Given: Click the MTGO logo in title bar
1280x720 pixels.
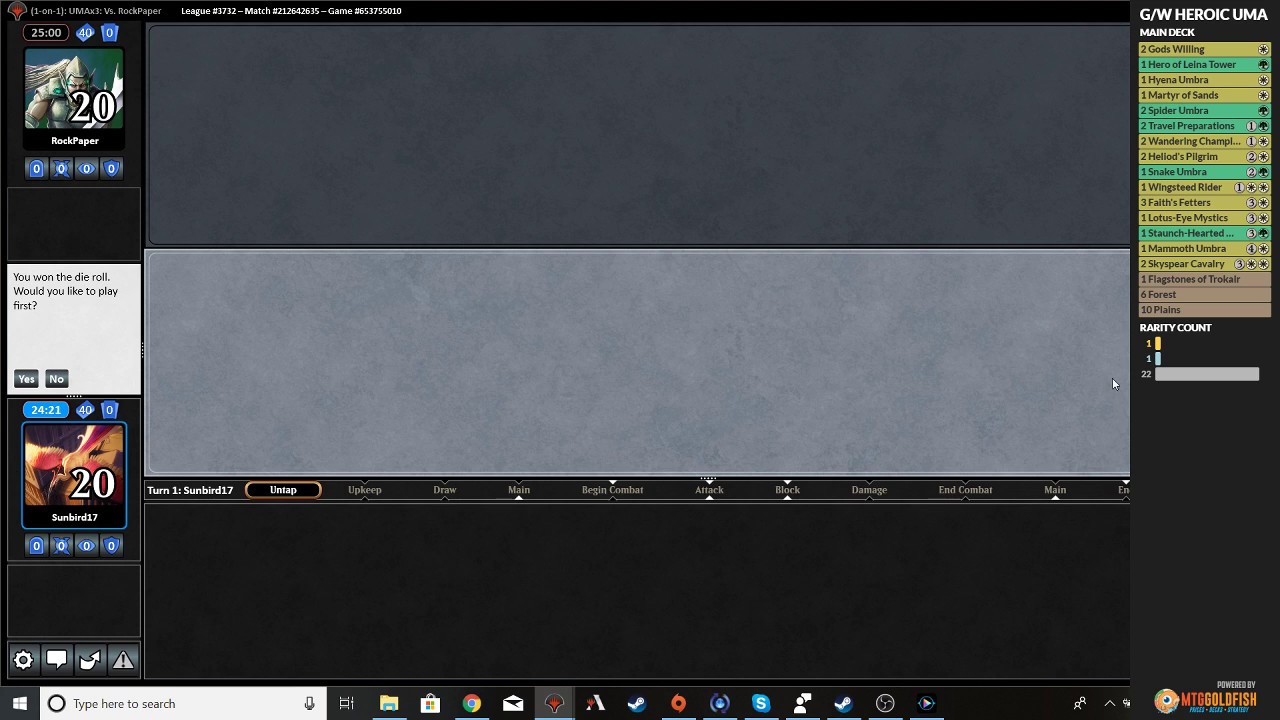Looking at the screenshot, I should [16, 11].
